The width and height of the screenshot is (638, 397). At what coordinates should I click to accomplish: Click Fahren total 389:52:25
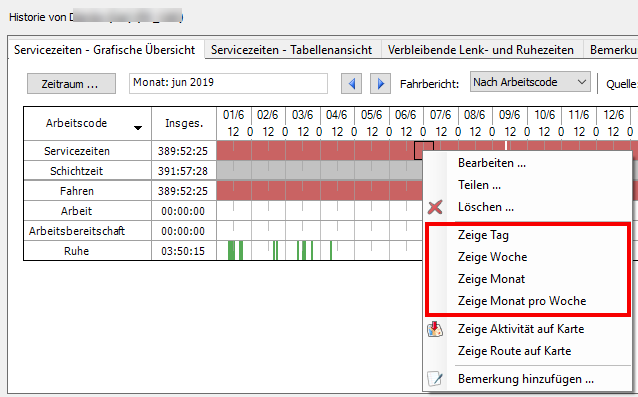183,191
